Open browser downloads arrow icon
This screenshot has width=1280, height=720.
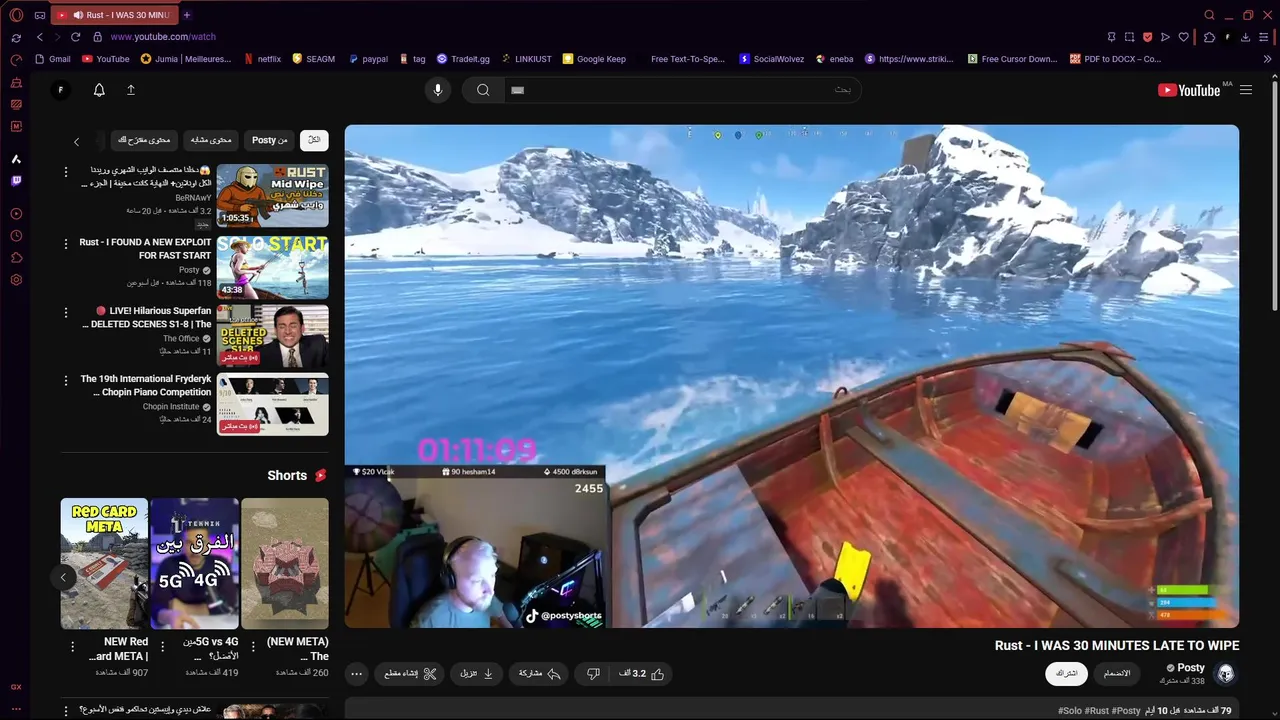(x=1246, y=37)
